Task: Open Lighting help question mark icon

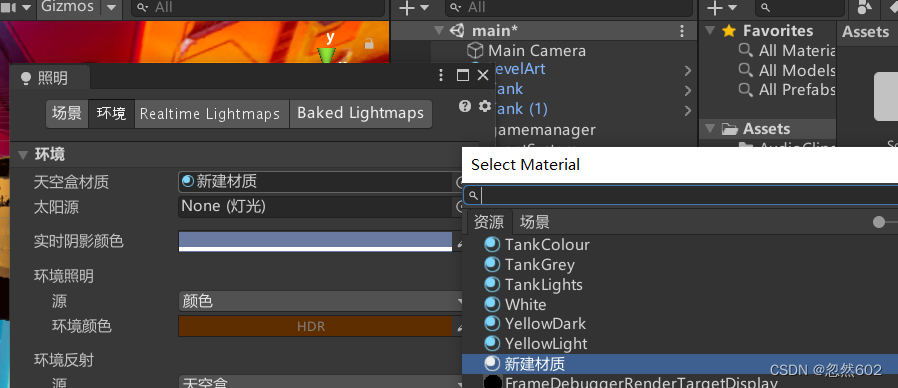Action: point(465,106)
